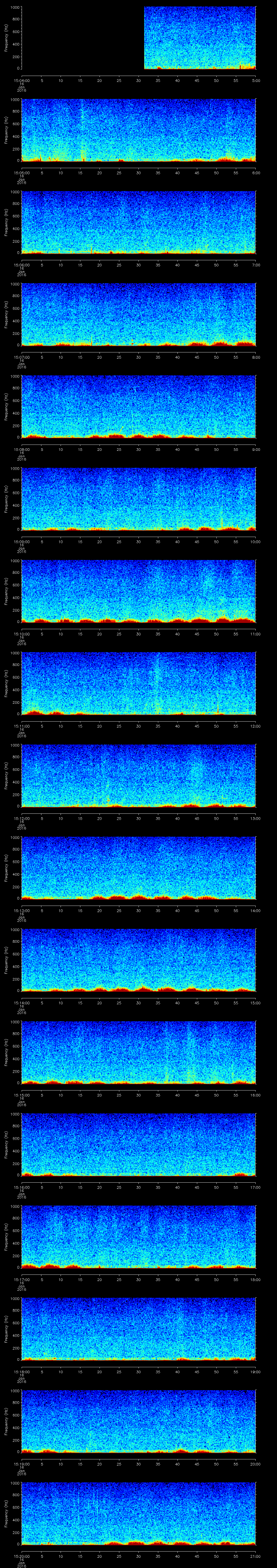Screen dimensions: 277x1568
Task: Click the '17:00' end time label
Action: pos(256,1187)
